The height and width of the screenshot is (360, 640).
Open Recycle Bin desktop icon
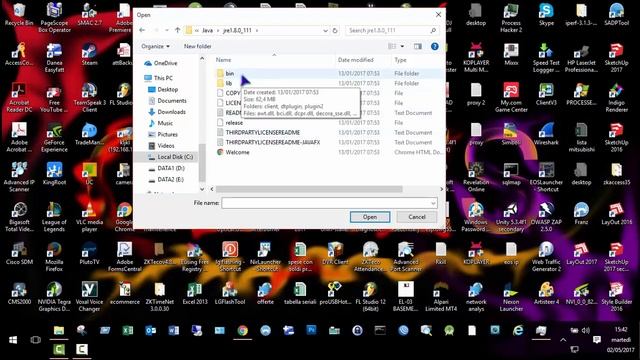(19, 15)
